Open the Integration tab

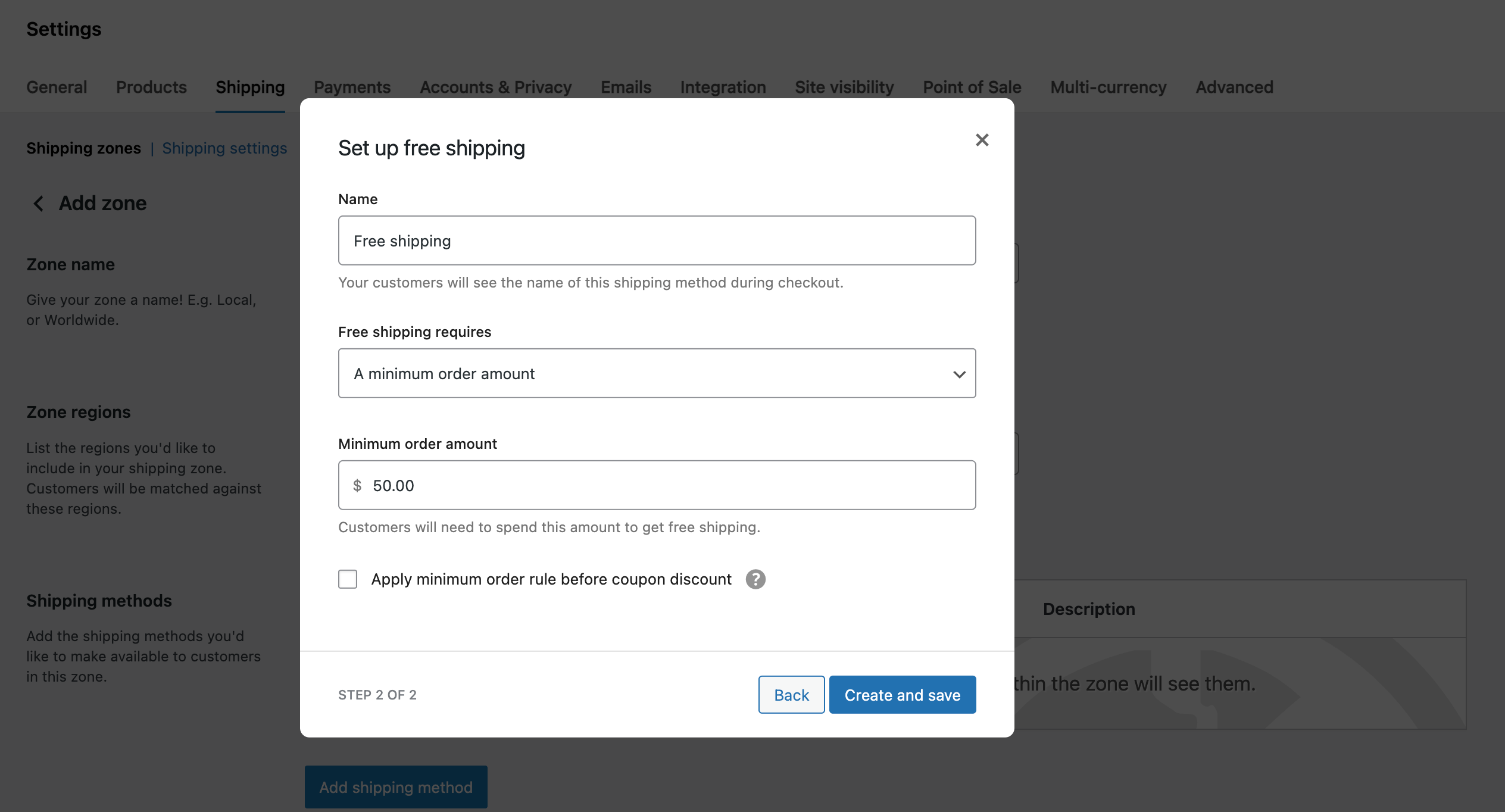[723, 87]
